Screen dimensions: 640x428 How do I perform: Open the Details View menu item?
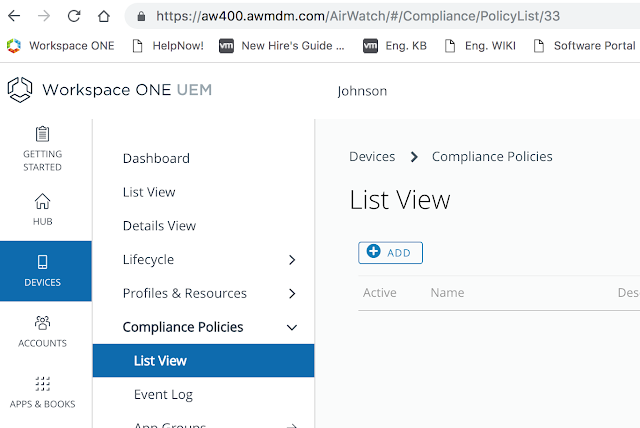[159, 226]
